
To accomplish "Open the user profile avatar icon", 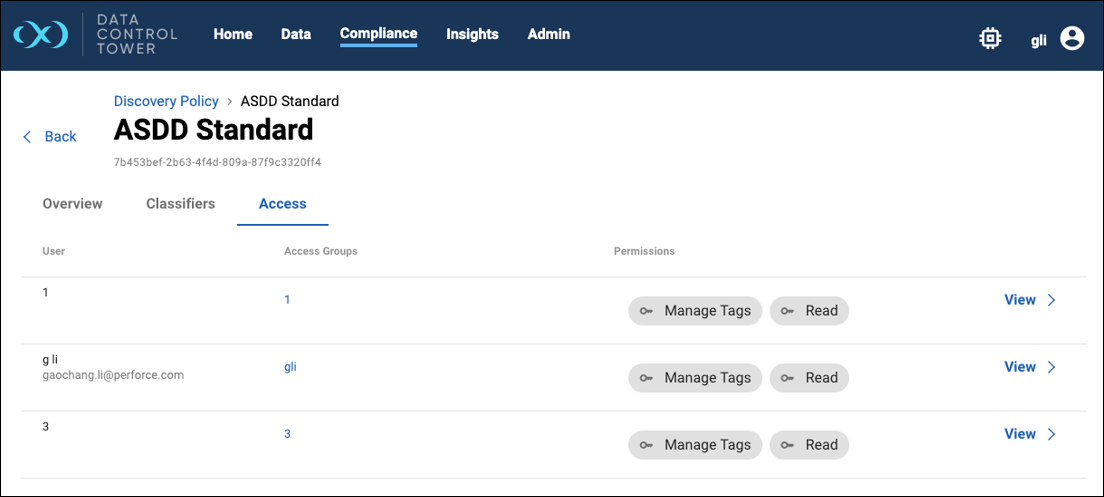I will click(1072, 38).
